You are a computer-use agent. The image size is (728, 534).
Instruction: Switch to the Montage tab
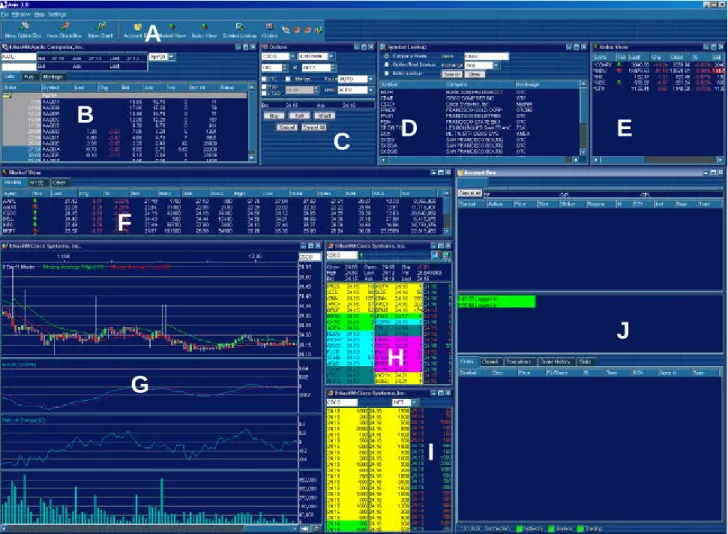click(53, 77)
